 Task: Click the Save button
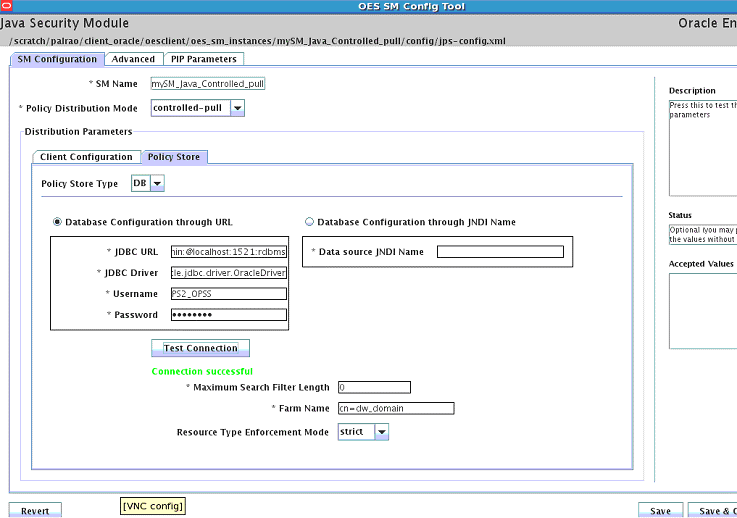tap(660, 510)
